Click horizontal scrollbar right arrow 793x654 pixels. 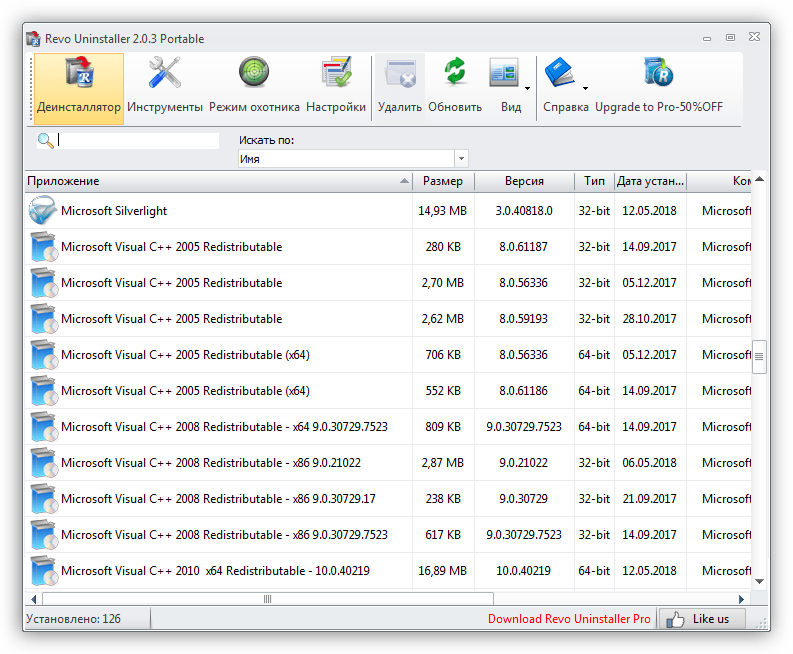(741, 599)
